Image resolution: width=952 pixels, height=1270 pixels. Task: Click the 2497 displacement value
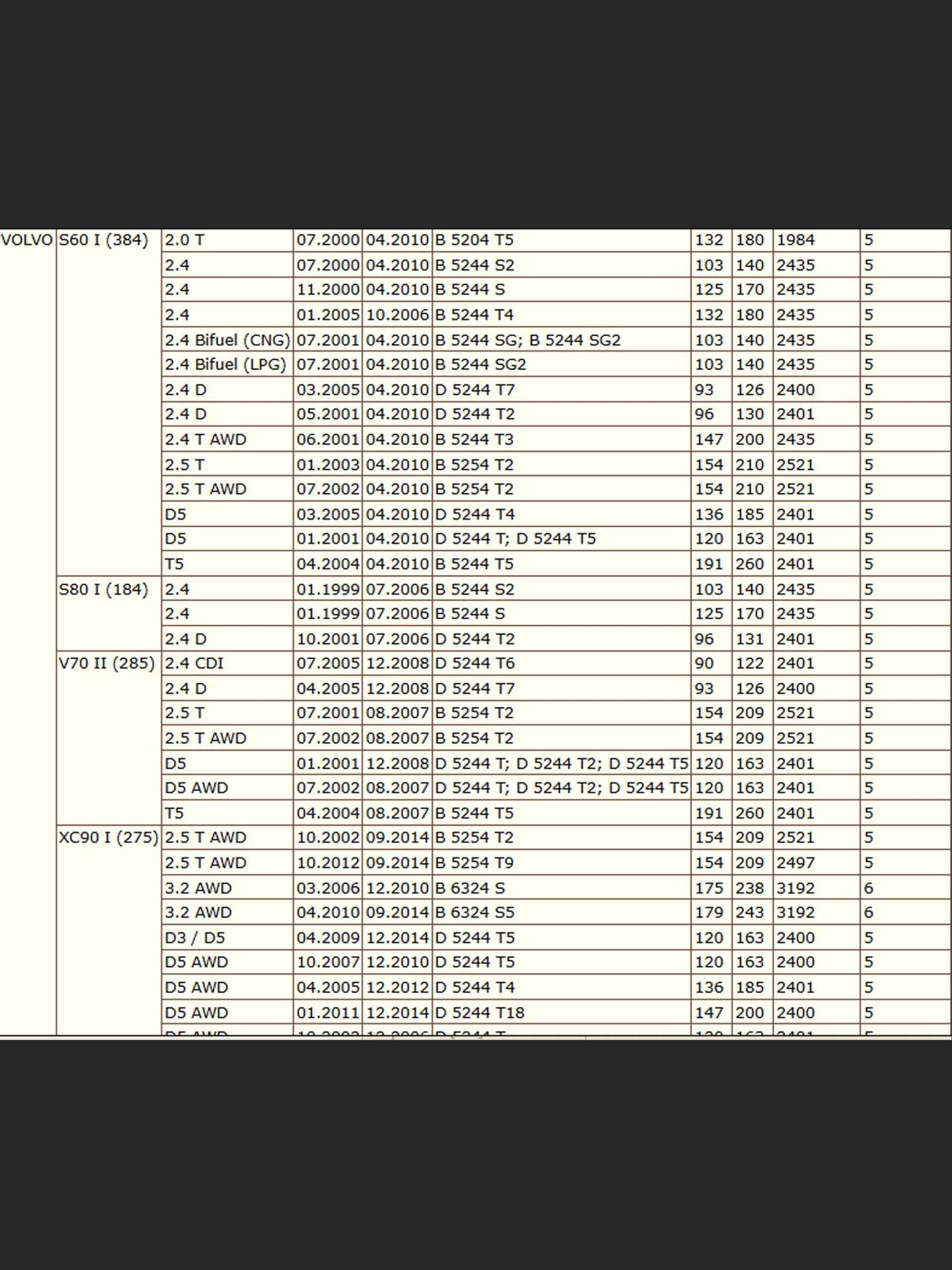(795, 862)
